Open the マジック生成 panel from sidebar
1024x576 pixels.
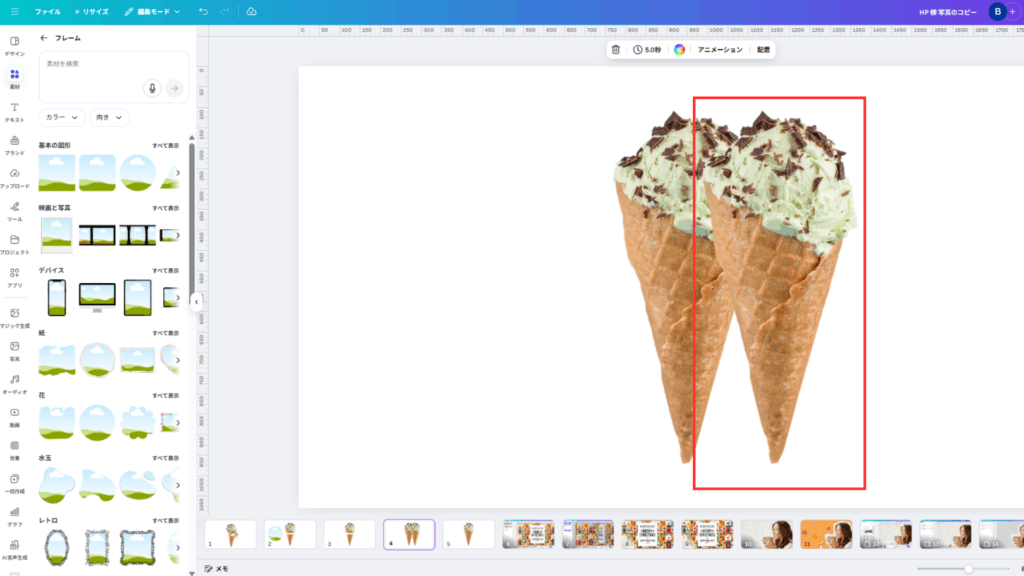(x=15, y=317)
